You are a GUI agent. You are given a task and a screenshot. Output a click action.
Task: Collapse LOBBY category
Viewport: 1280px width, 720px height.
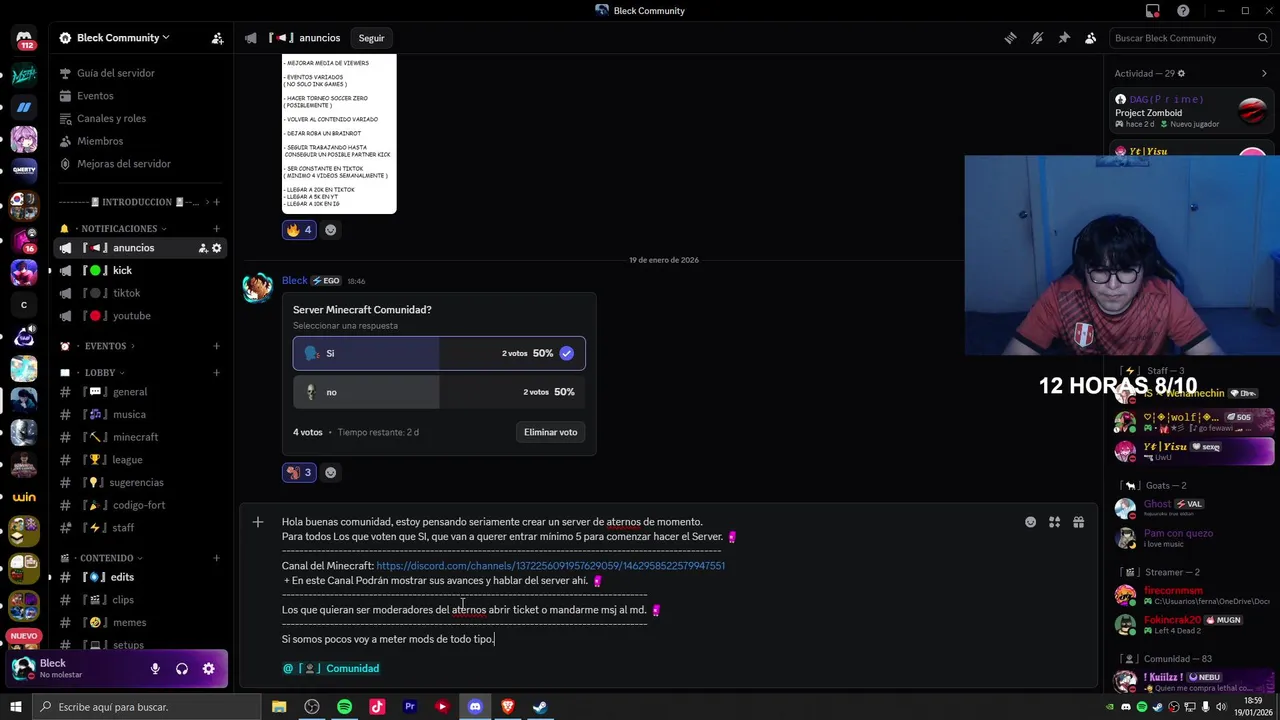pos(94,373)
